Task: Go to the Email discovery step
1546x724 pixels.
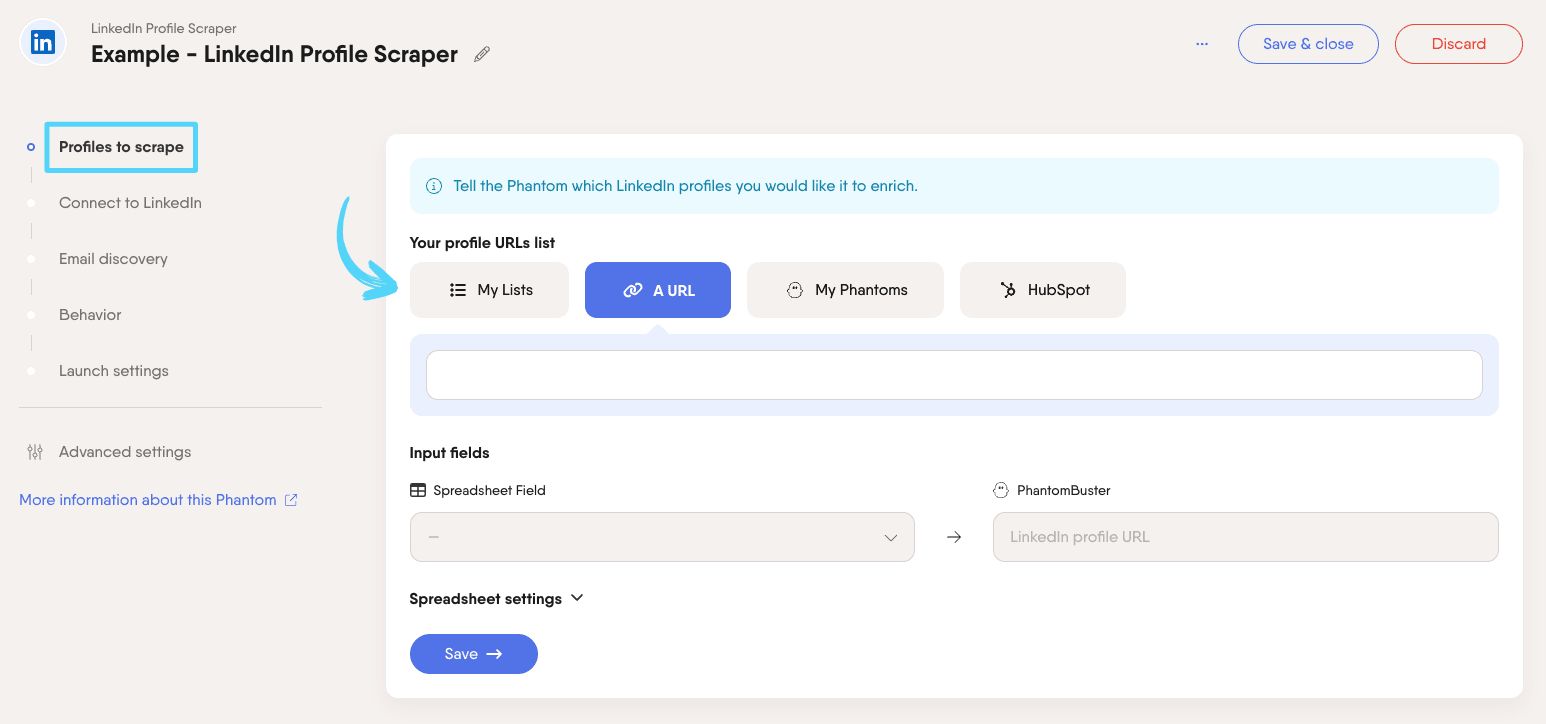Action: pyautogui.click(x=113, y=259)
